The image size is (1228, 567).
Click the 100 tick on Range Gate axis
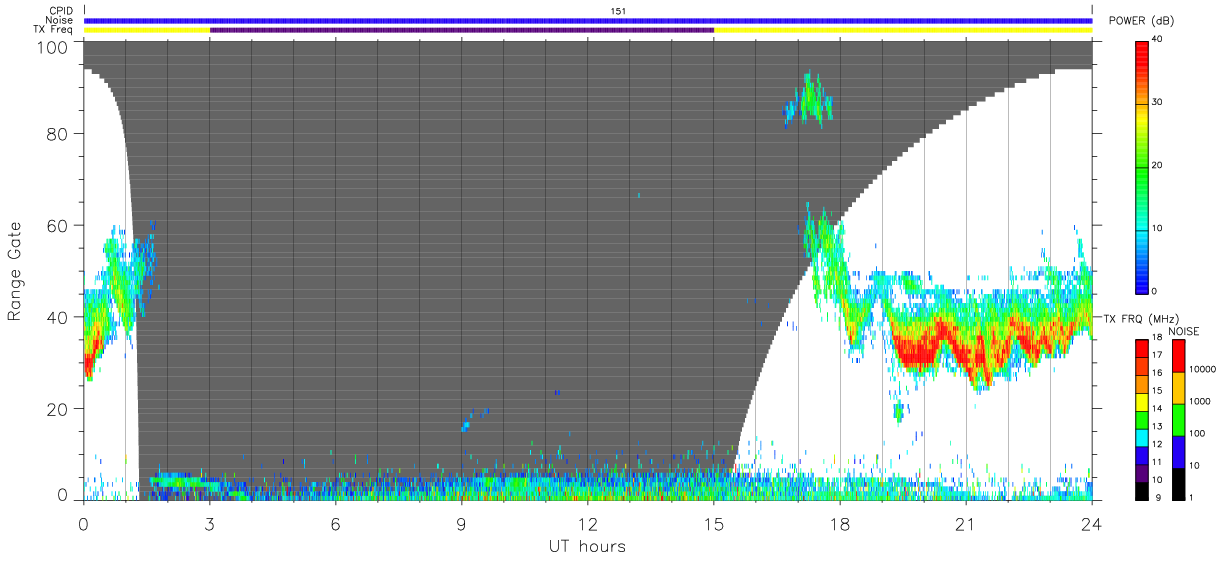point(54,46)
